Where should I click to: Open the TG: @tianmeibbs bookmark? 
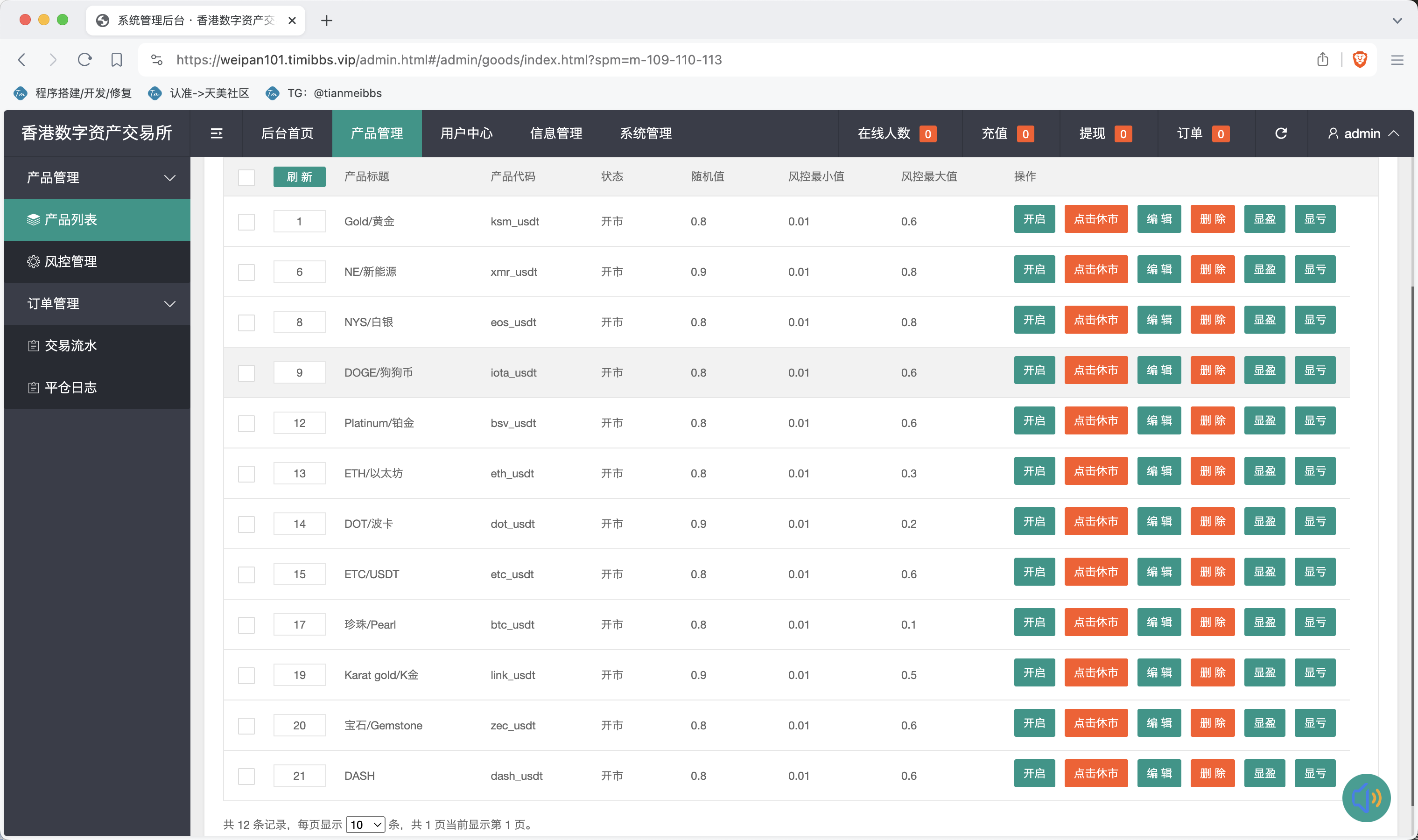coord(324,93)
